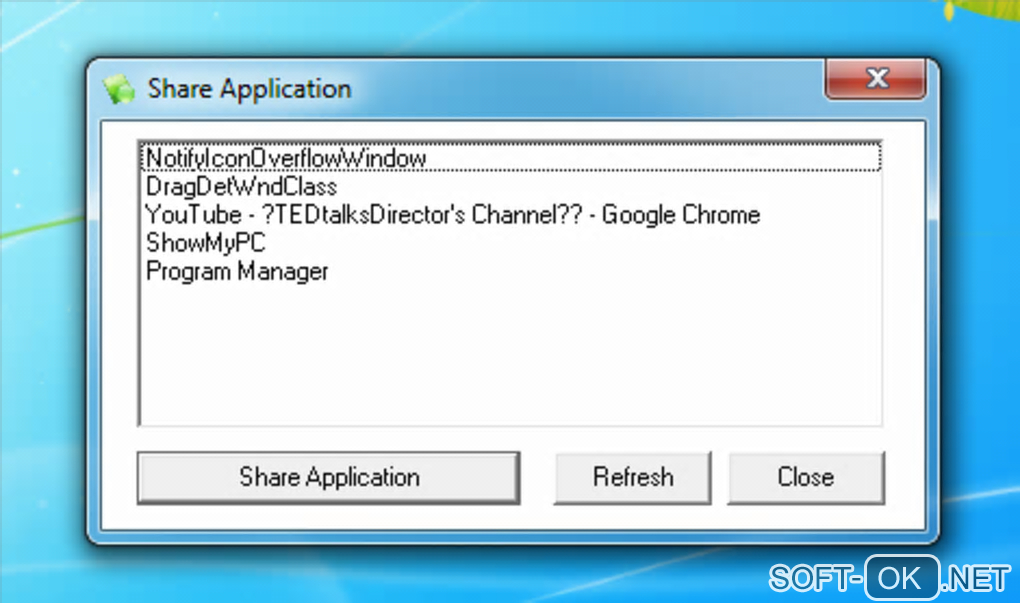Click the green leaf at the desktop corner
The image size is (1020, 603).
982,10
